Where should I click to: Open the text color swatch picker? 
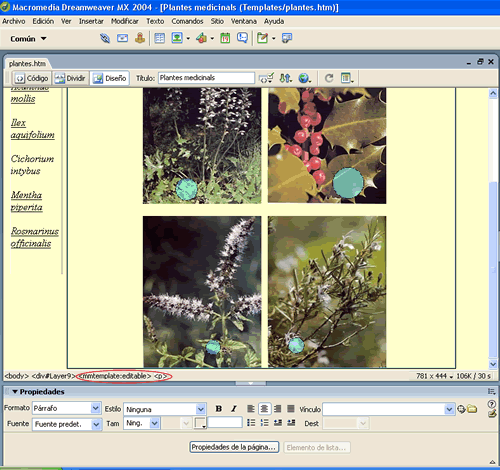click(x=200, y=423)
